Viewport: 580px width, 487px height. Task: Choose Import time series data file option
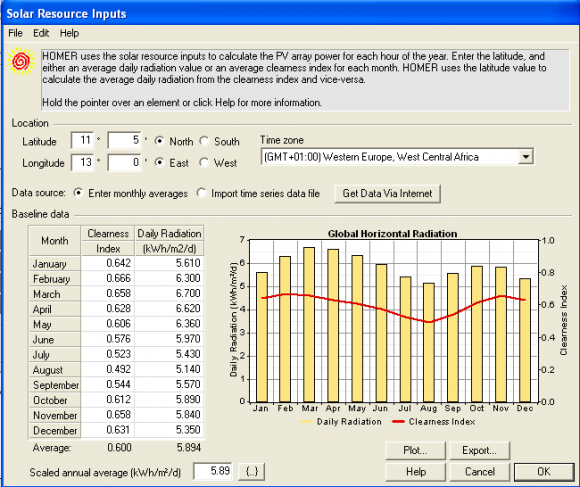[201, 193]
